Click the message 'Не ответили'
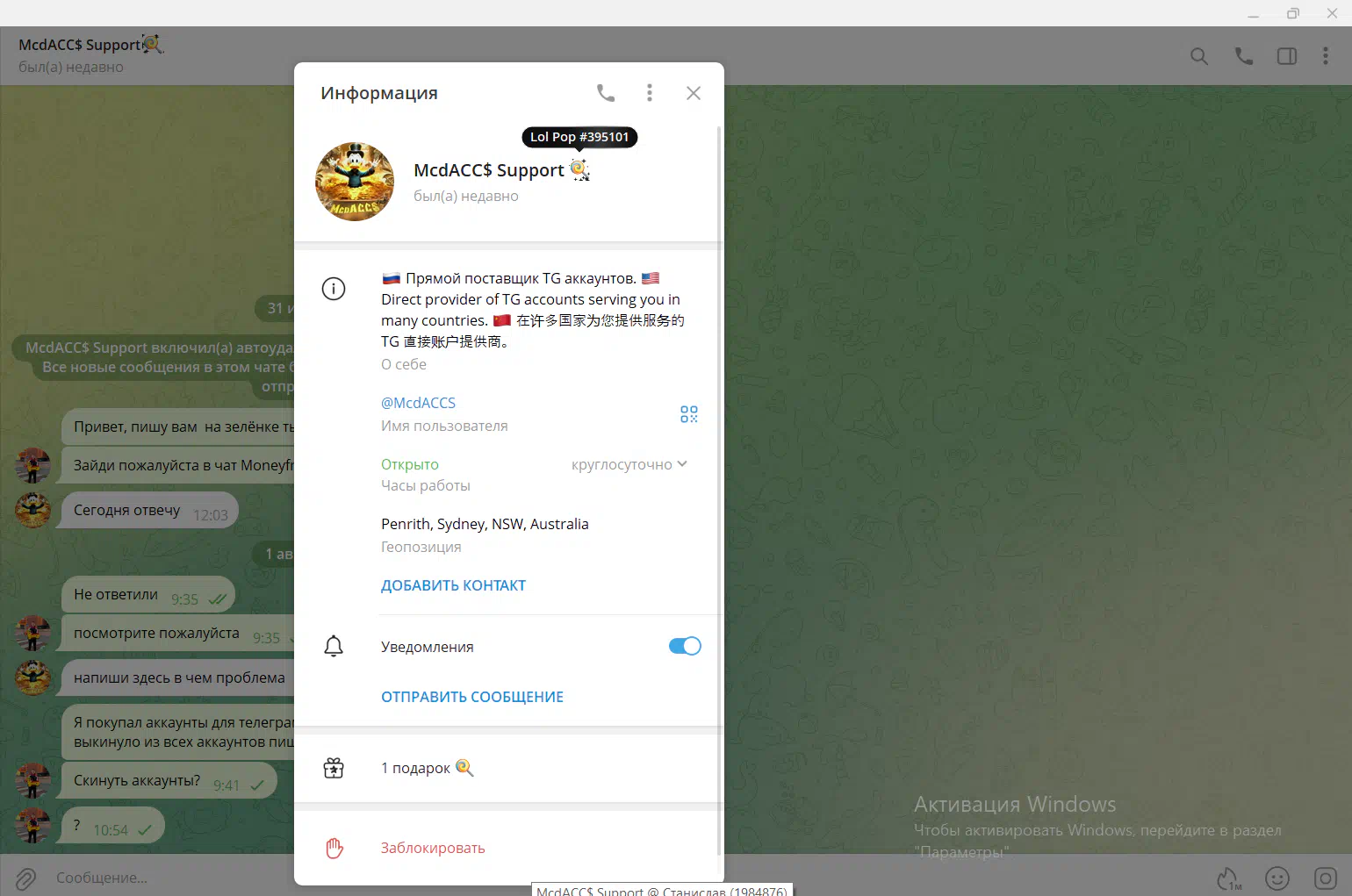Viewport: 1352px width, 896px height. [148, 595]
